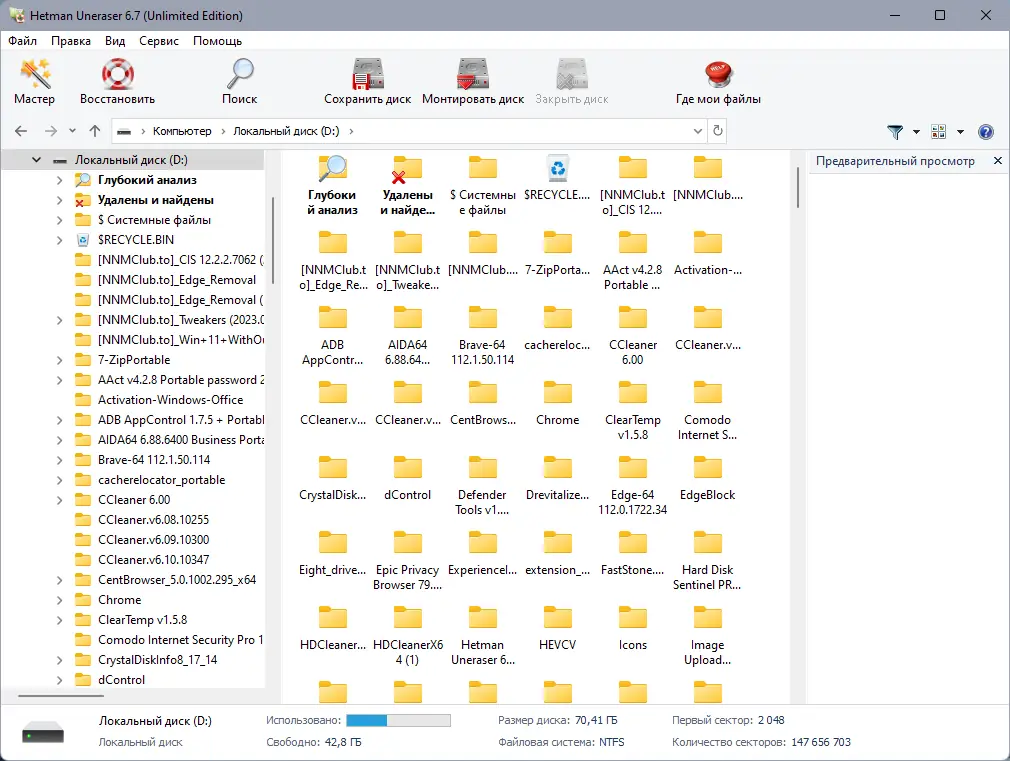Screen dimensions: 1010x761
Task: Select CrystalDiskInfo8_17_14 in the tree
Action: click(157, 659)
